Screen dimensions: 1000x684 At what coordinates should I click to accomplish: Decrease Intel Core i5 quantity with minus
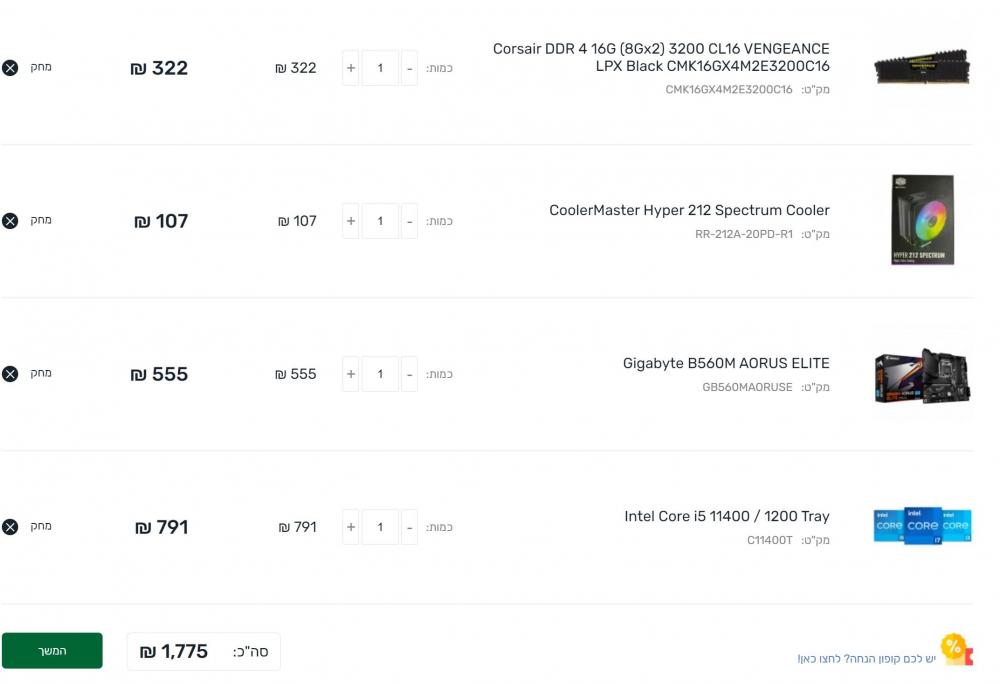click(x=409, y=527)
